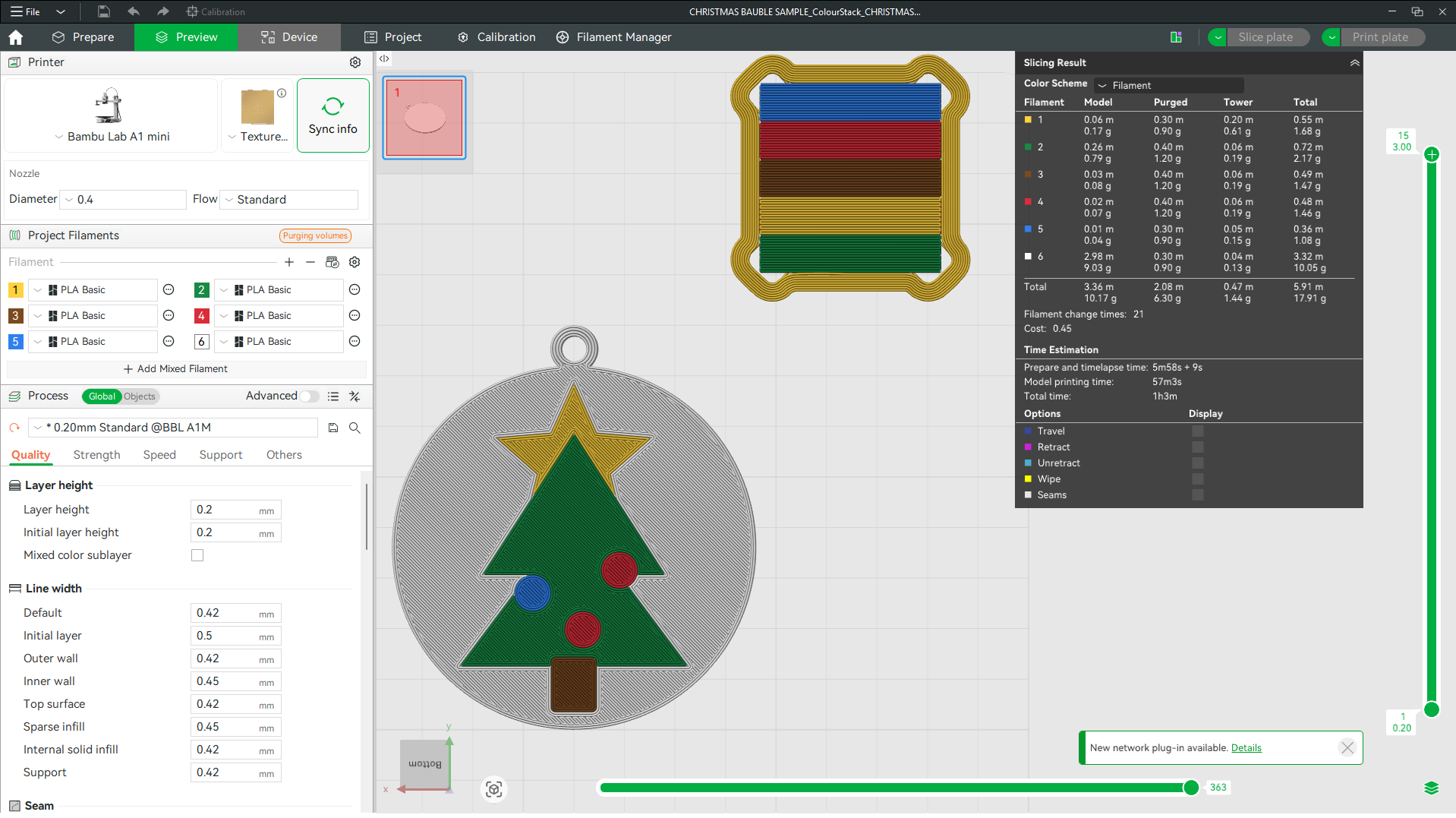Search process settings magnifier icon
Image resolution: width=1456 pixels, height=818 pixels.
tap(355, 428)
